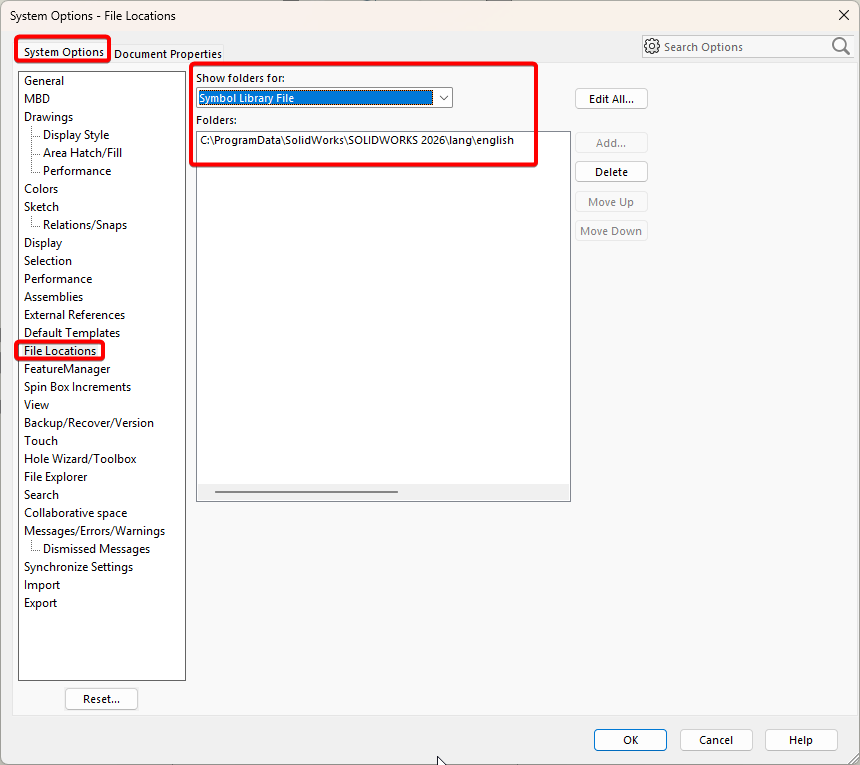This screenshot has height=765, width=860.
Task: Select Export in the options tree
Action: [40, 603]
